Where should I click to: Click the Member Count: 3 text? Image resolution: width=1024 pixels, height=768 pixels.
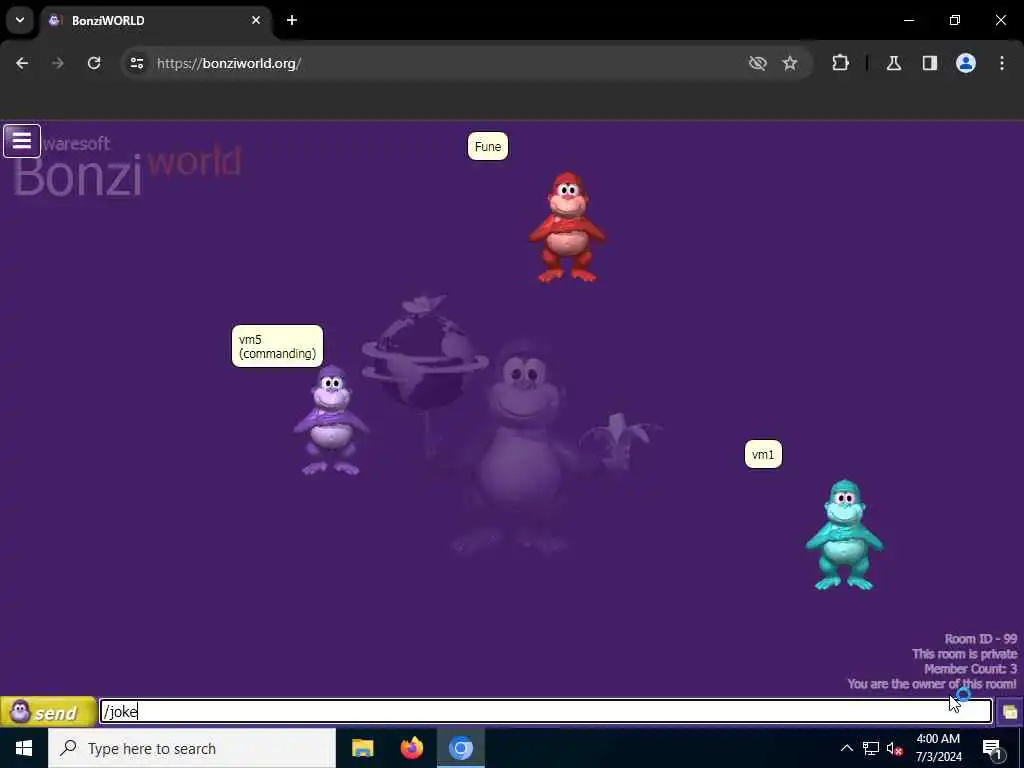click(970, 669)
